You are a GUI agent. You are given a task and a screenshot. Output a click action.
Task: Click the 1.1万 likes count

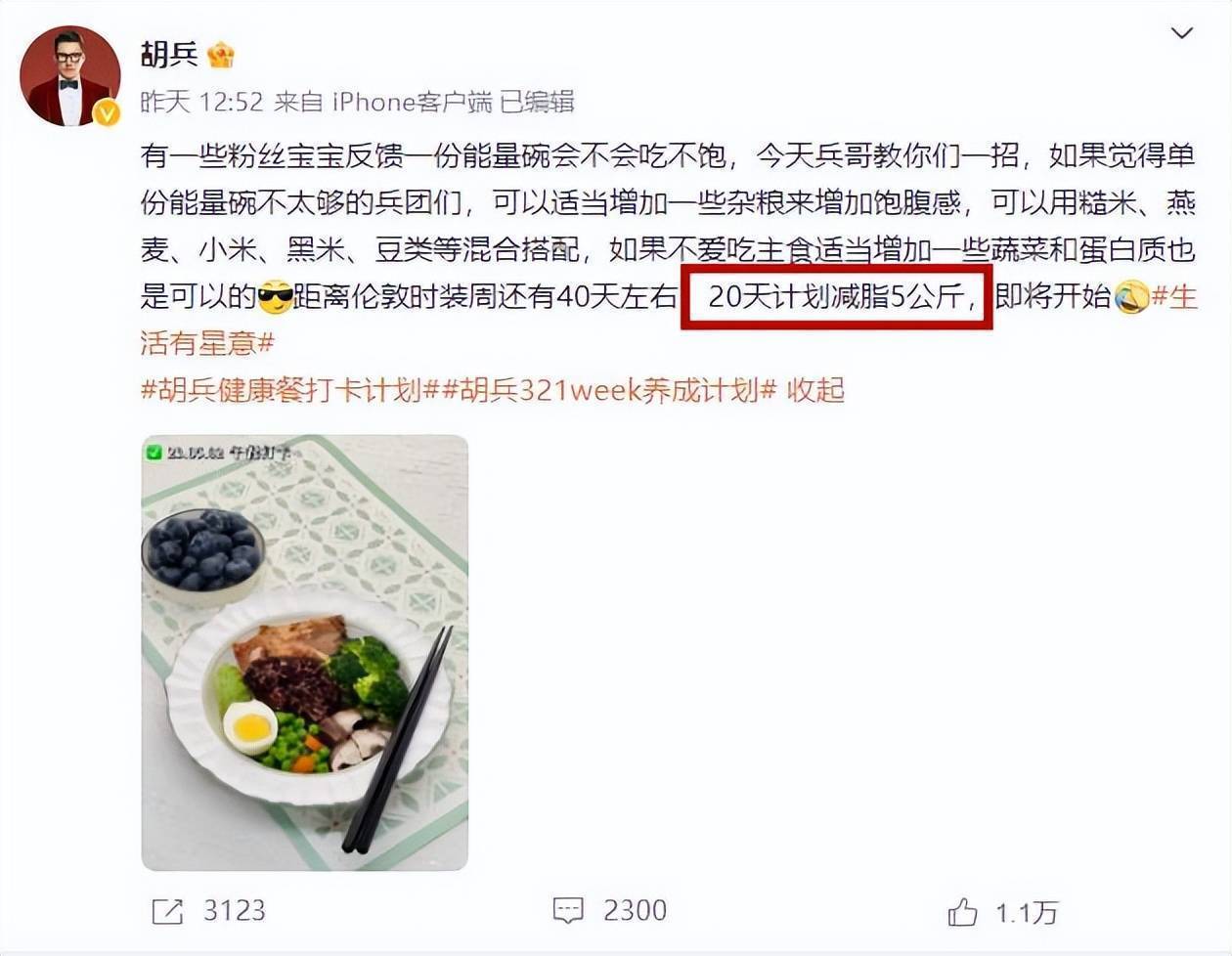pyautogui.click(x=1027, y=913)
